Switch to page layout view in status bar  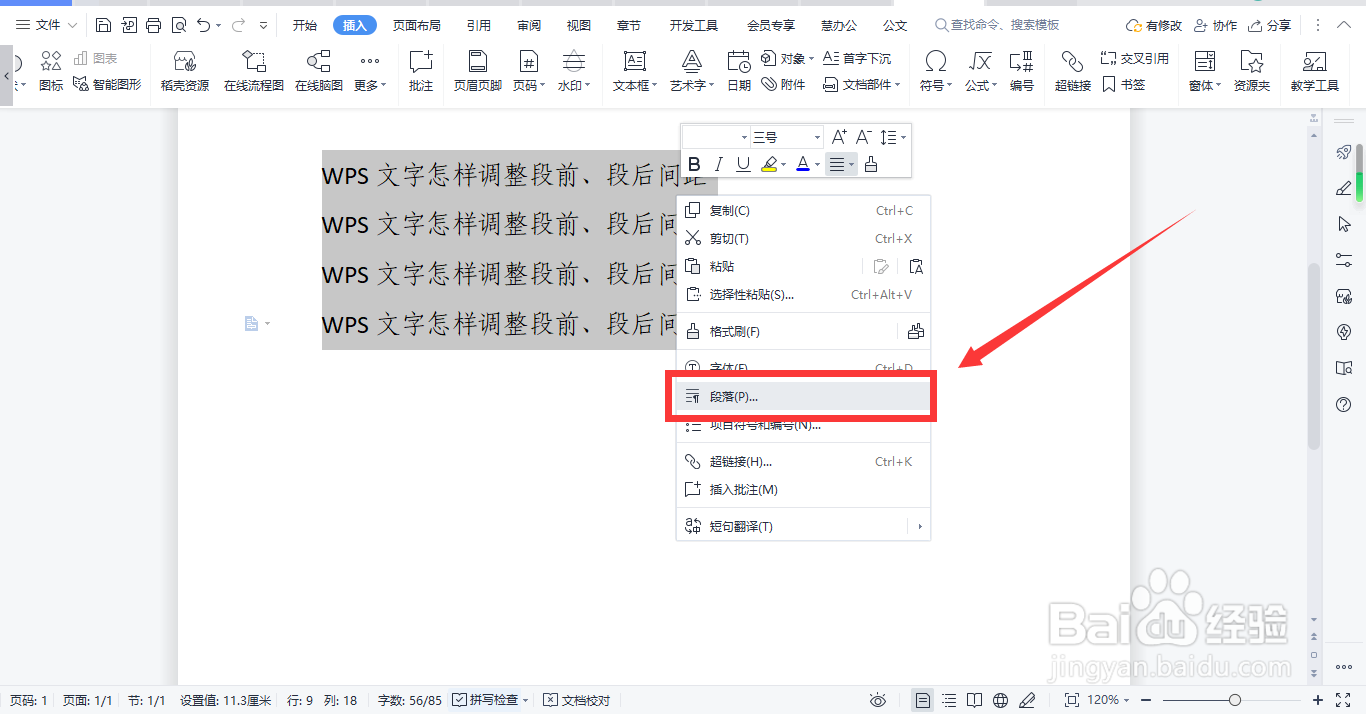923,700
